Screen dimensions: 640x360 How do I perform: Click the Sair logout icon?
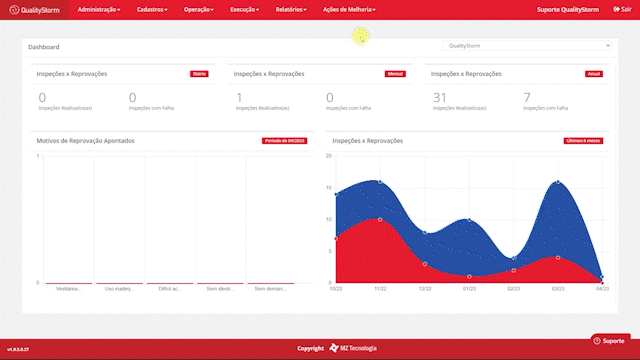pos(616,9)
